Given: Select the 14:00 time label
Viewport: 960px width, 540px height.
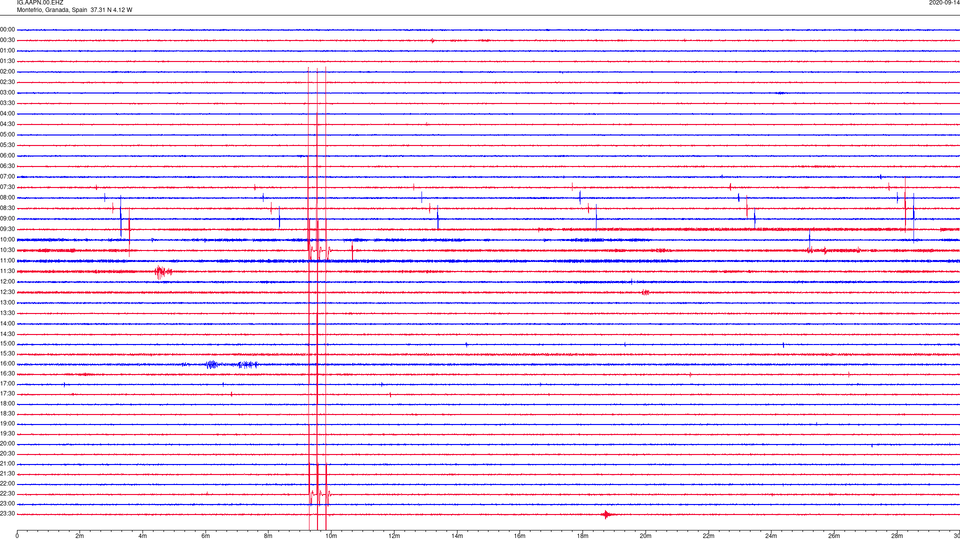Looking at the screenshot, I should coord(7,323).
